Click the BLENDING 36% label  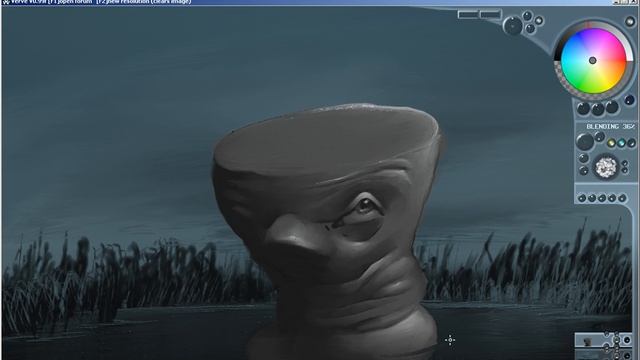tap(610, 127)
